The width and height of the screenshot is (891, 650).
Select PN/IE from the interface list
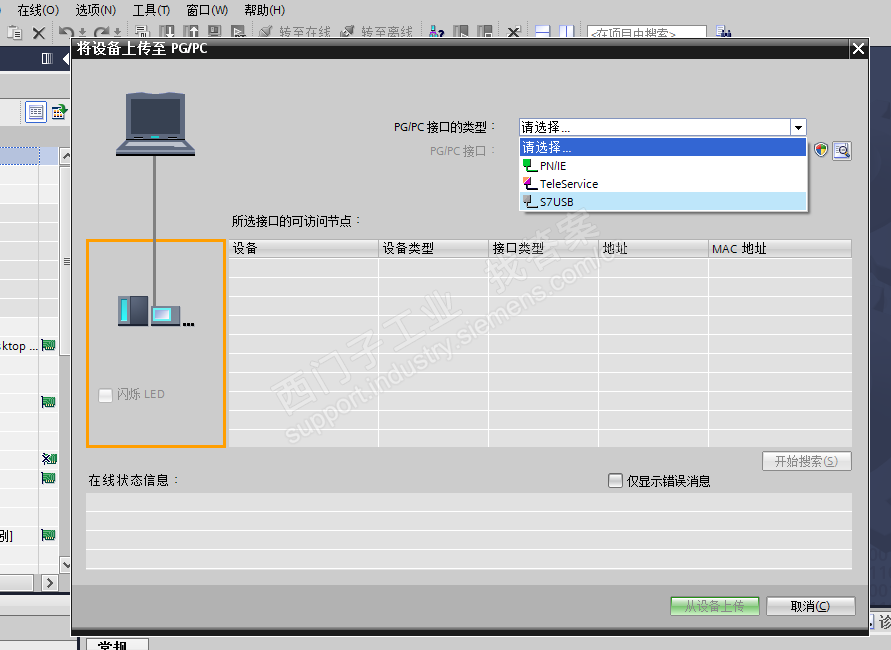663,166
